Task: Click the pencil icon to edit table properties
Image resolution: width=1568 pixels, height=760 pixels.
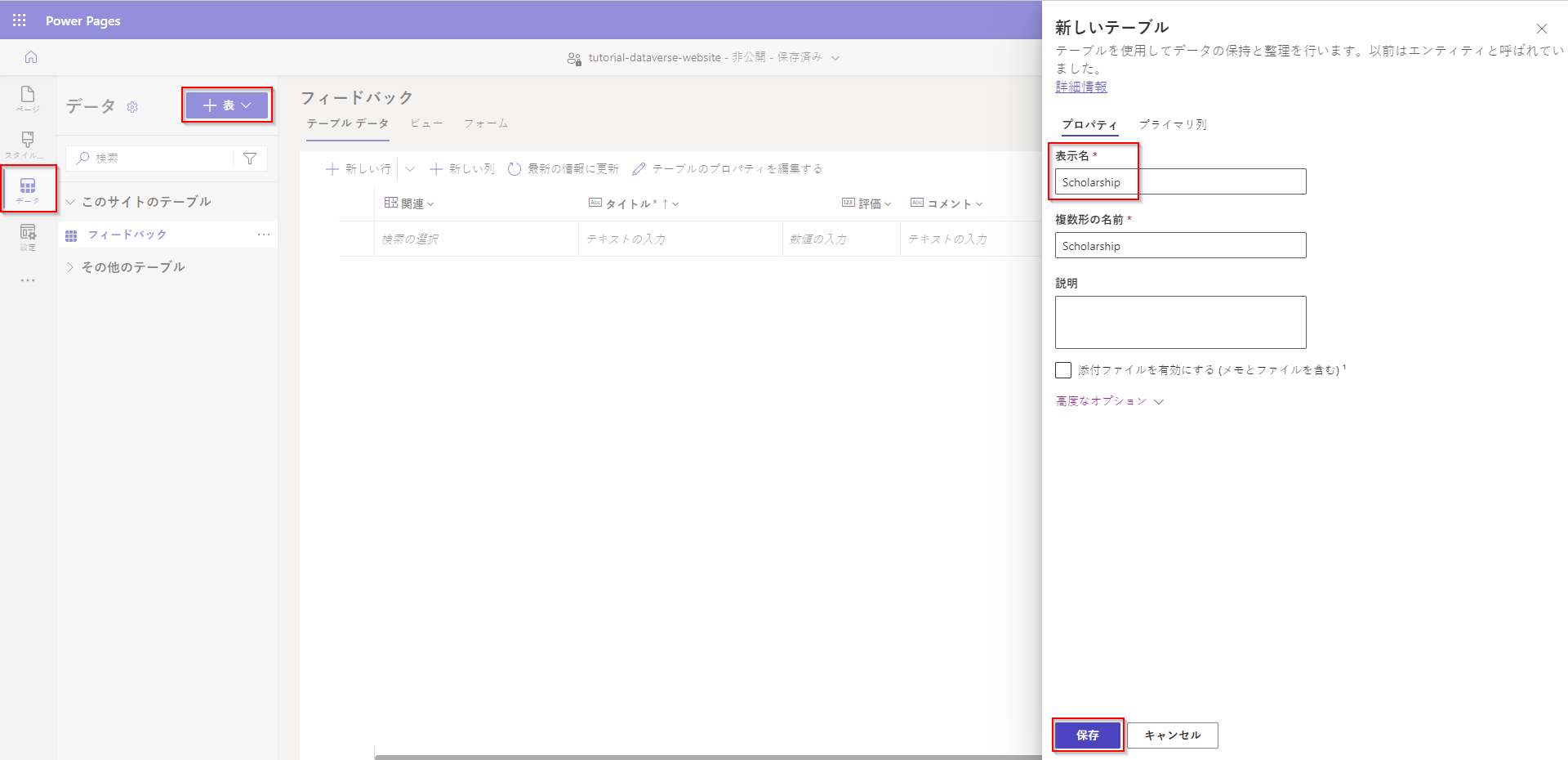Action: click(x=638, y=168)
